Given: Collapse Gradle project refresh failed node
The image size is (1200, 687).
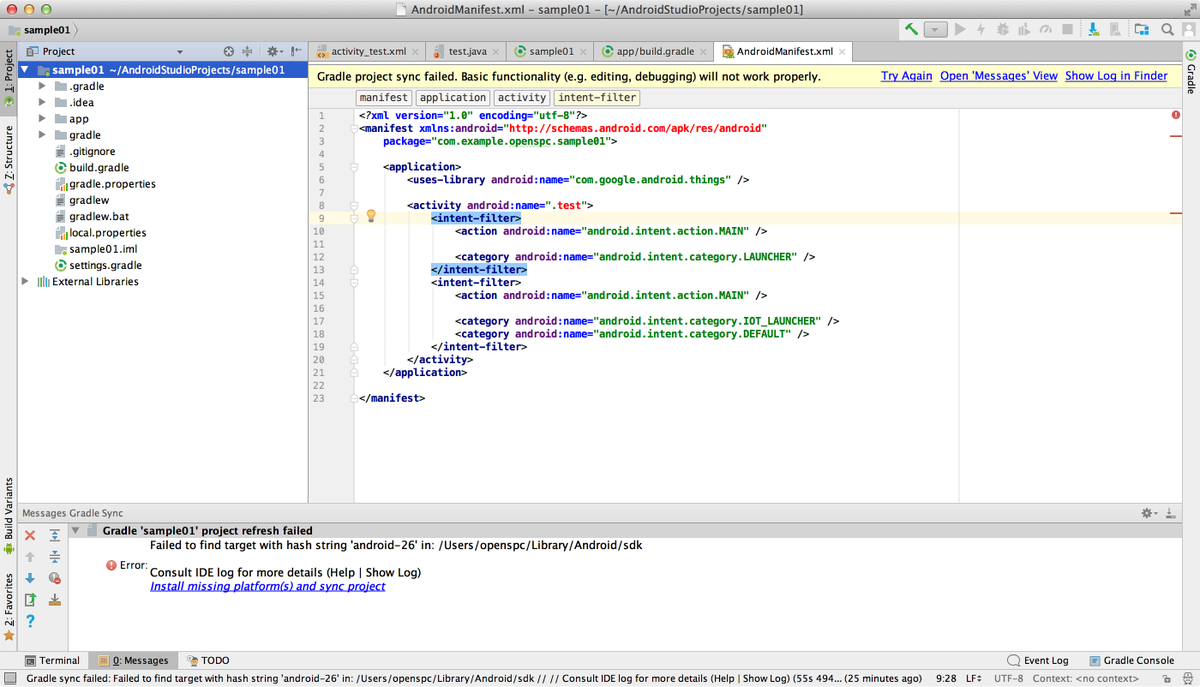Looking at the screenshot, I should tap(74, 531).
